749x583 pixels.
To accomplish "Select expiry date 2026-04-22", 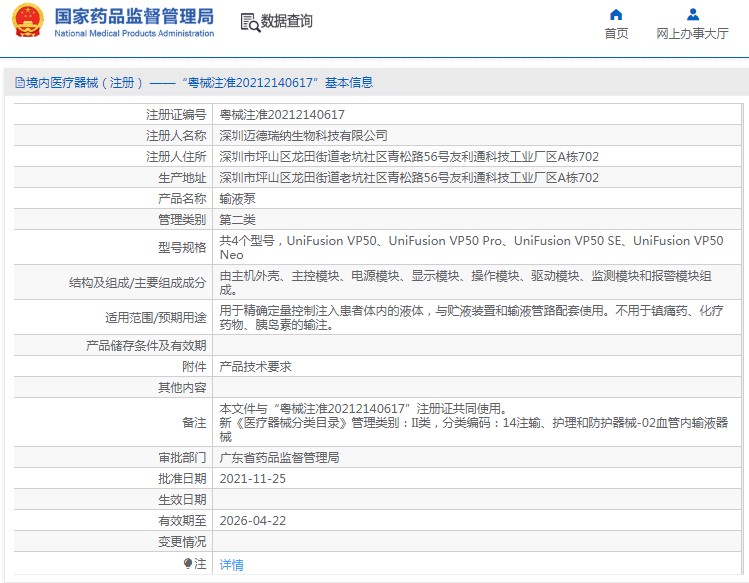I will pos(253,521).
